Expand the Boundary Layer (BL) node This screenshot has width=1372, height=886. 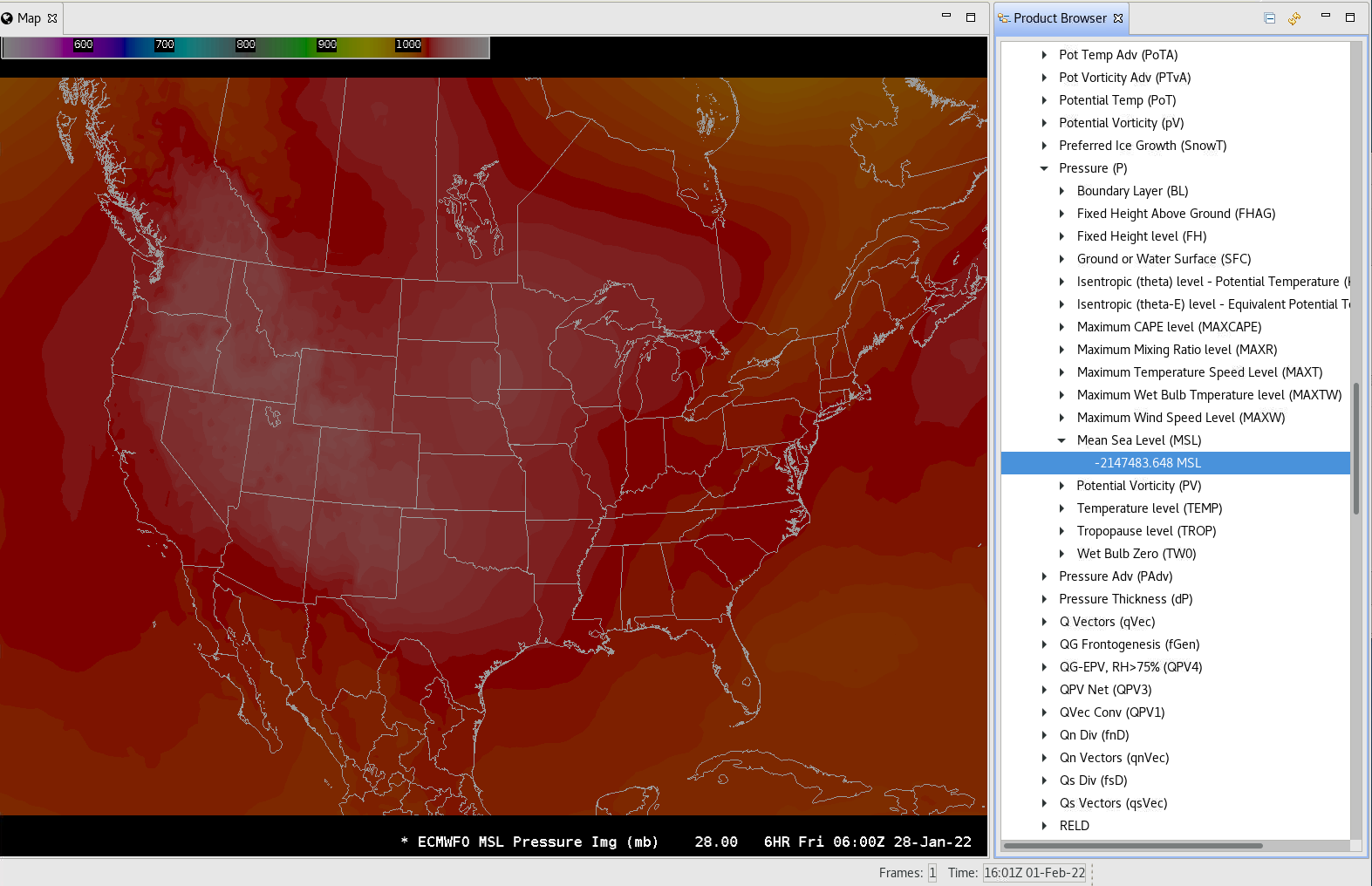tap(1061, 191)
